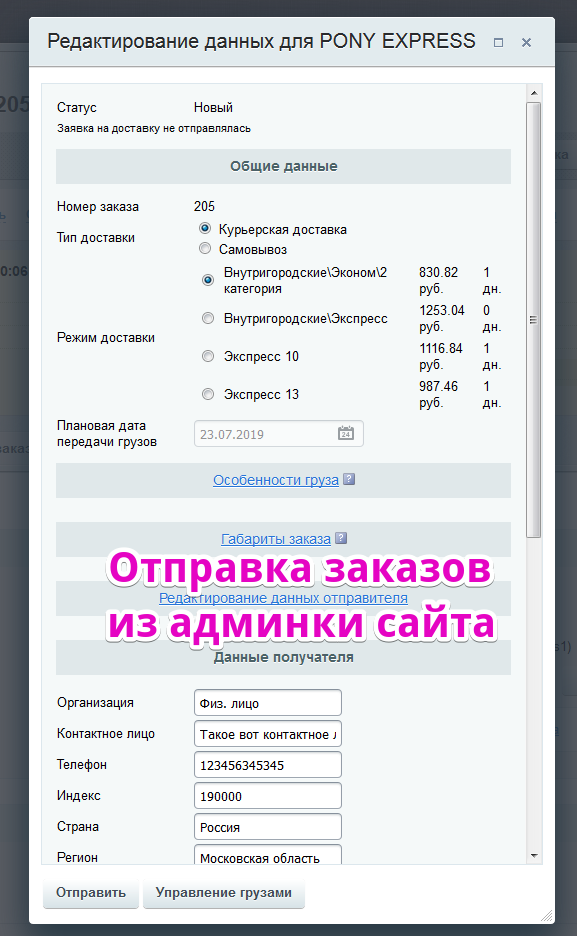Maximize the PONY EXPRESS dialog

(499, 42)
